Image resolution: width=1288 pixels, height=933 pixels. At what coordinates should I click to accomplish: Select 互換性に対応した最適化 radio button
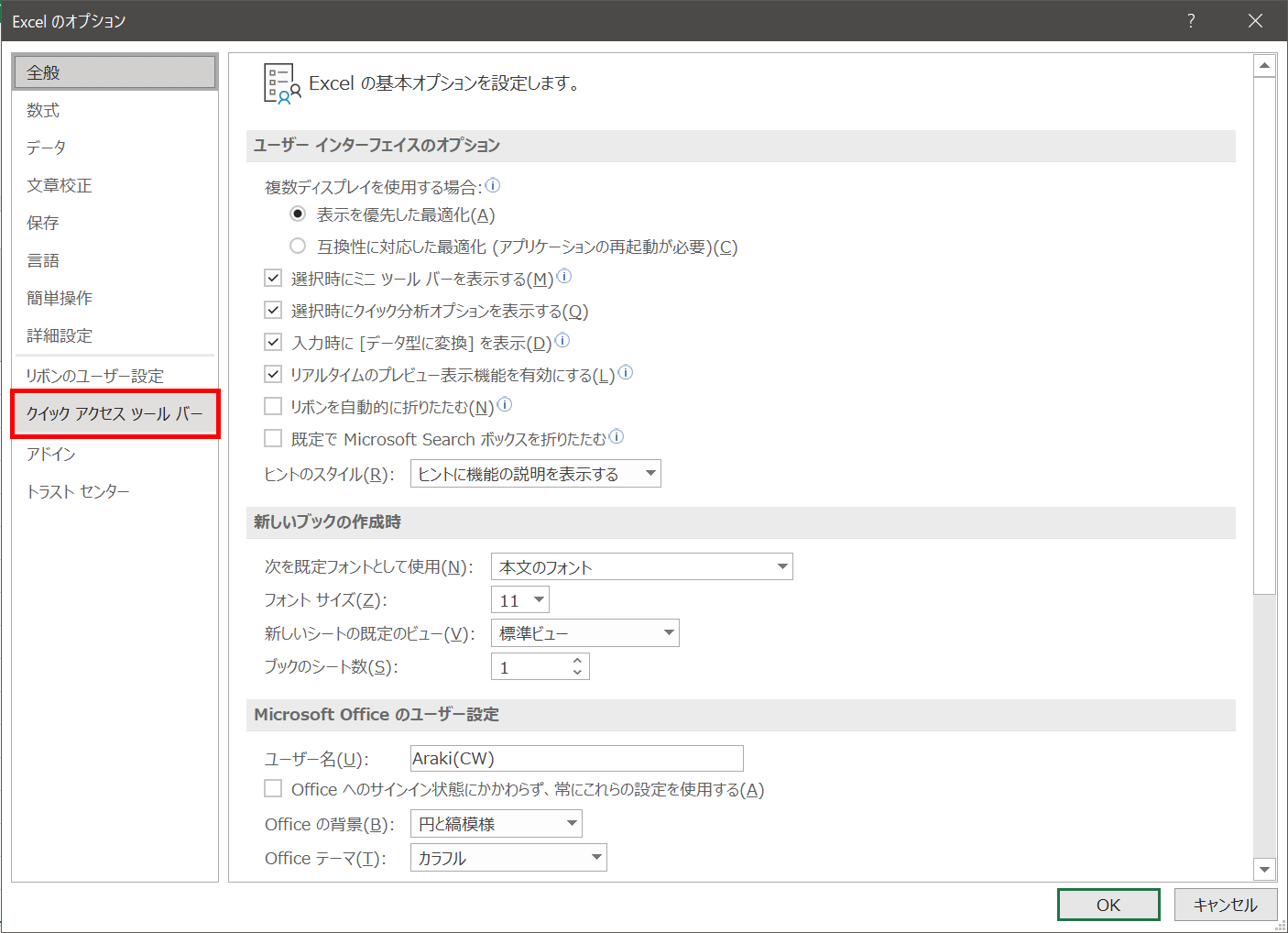pyautogui.click(x=298, y=246)
